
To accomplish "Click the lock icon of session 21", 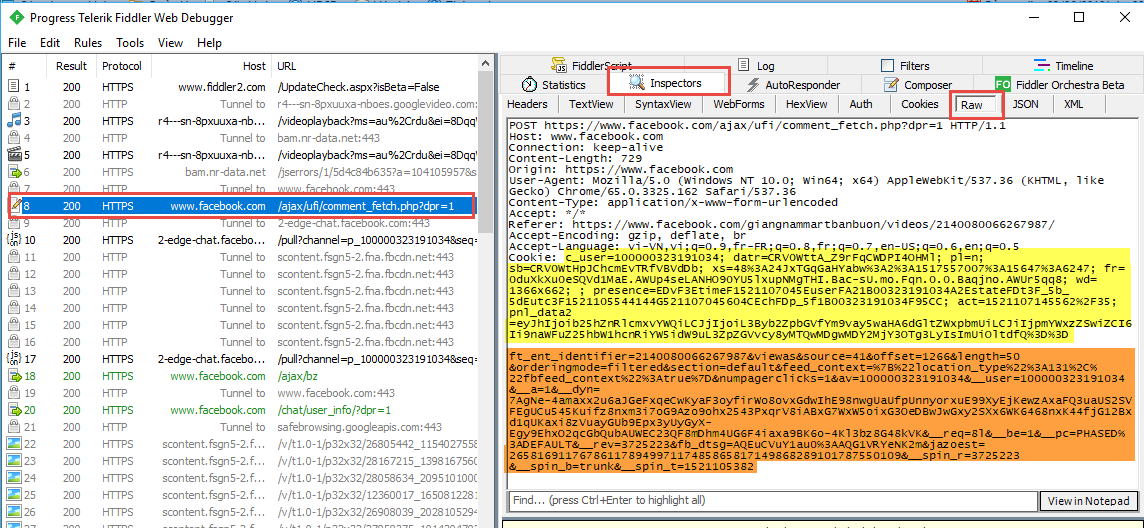I will (13, 427).
